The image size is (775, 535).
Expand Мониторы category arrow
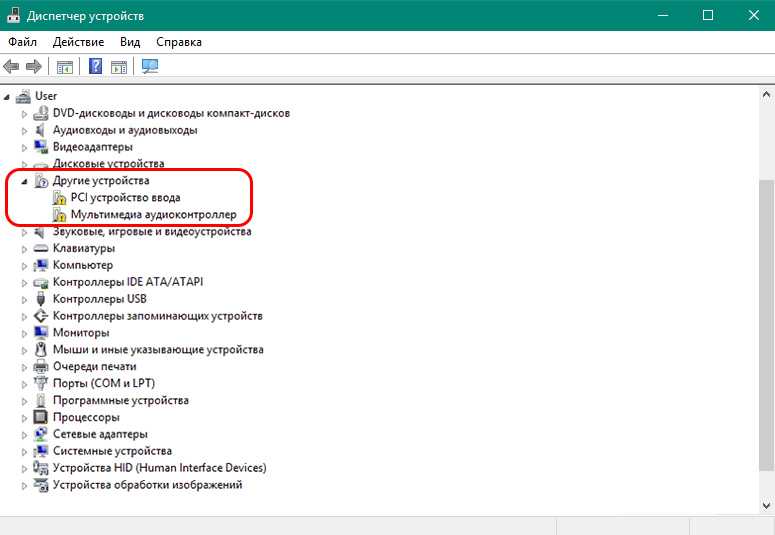tap(24, 333)
